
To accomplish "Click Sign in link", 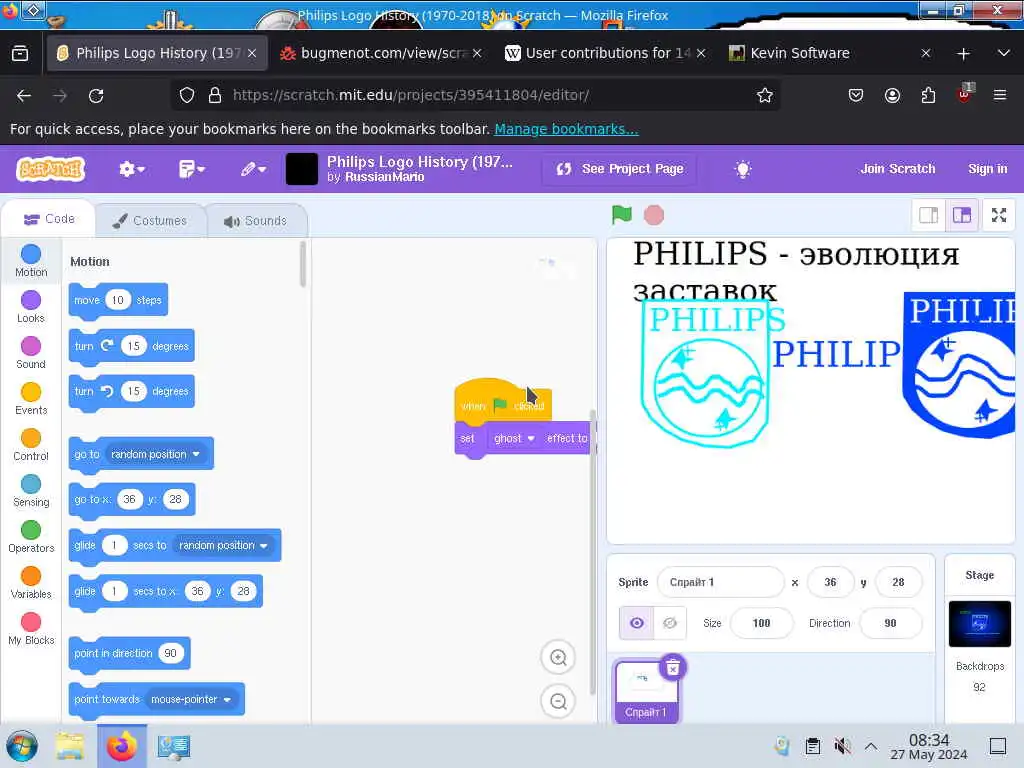I will (x=987, y=168).
